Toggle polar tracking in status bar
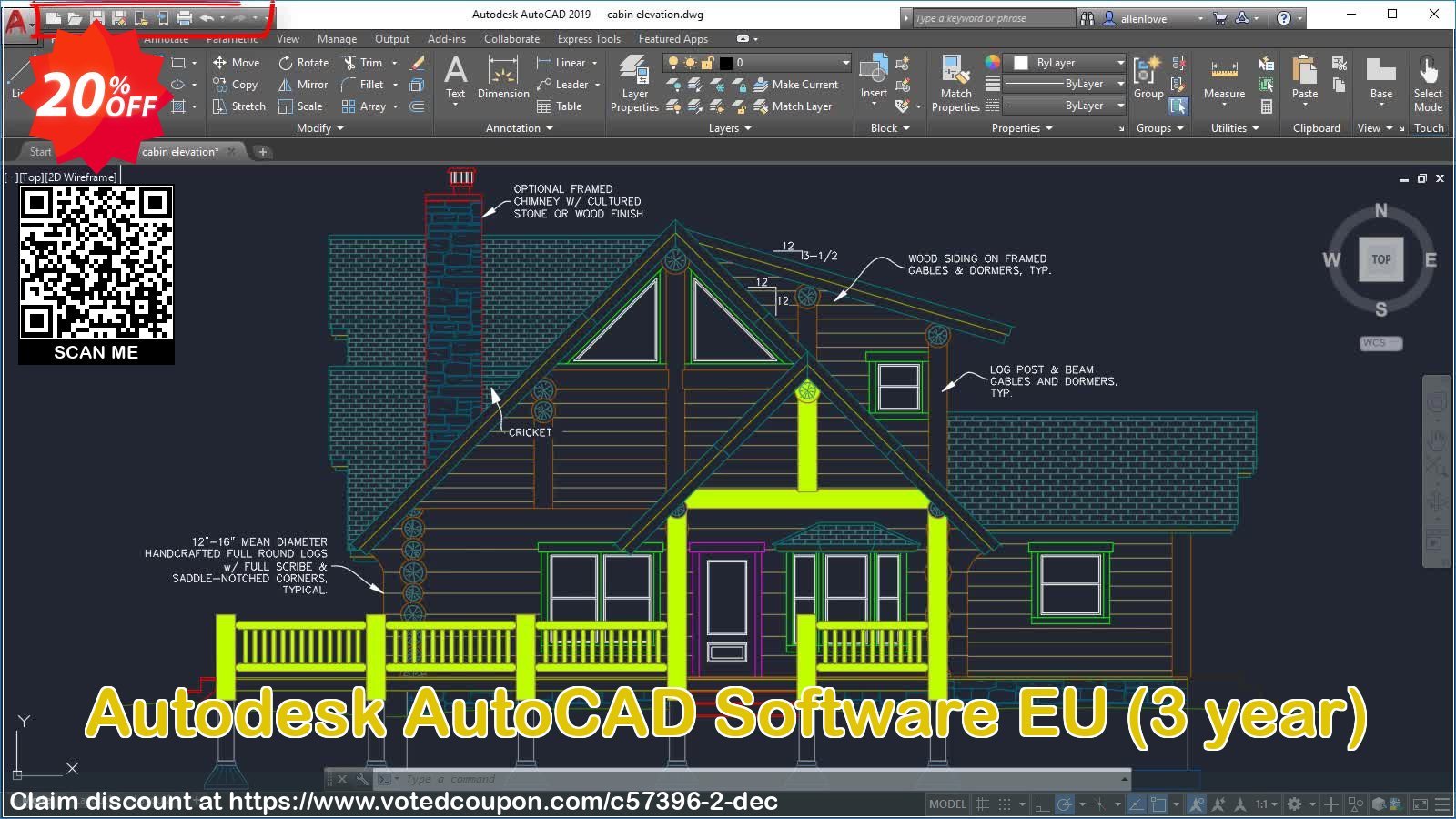Image resolution: width=1456 pixels, height=819 pixels. click(x=1064, y=804)
